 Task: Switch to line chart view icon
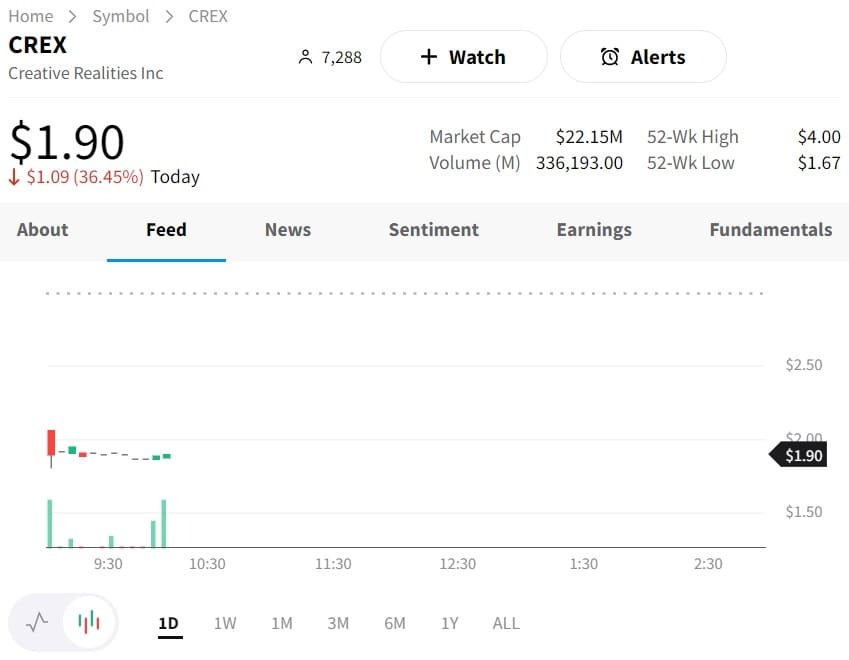point(37,623)
